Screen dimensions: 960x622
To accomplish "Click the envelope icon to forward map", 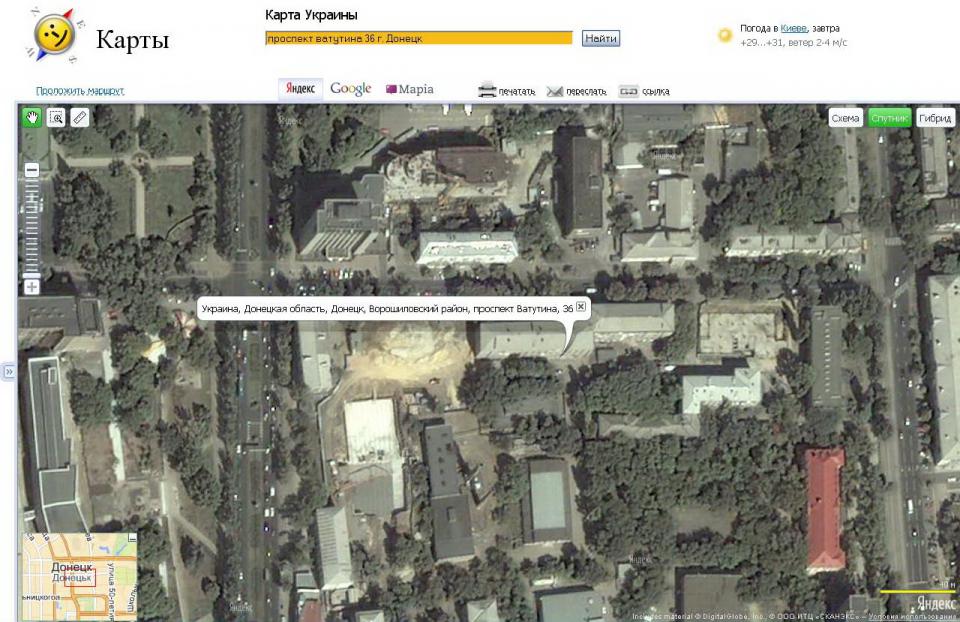I will pyautogui.click(x=555, y=91).
